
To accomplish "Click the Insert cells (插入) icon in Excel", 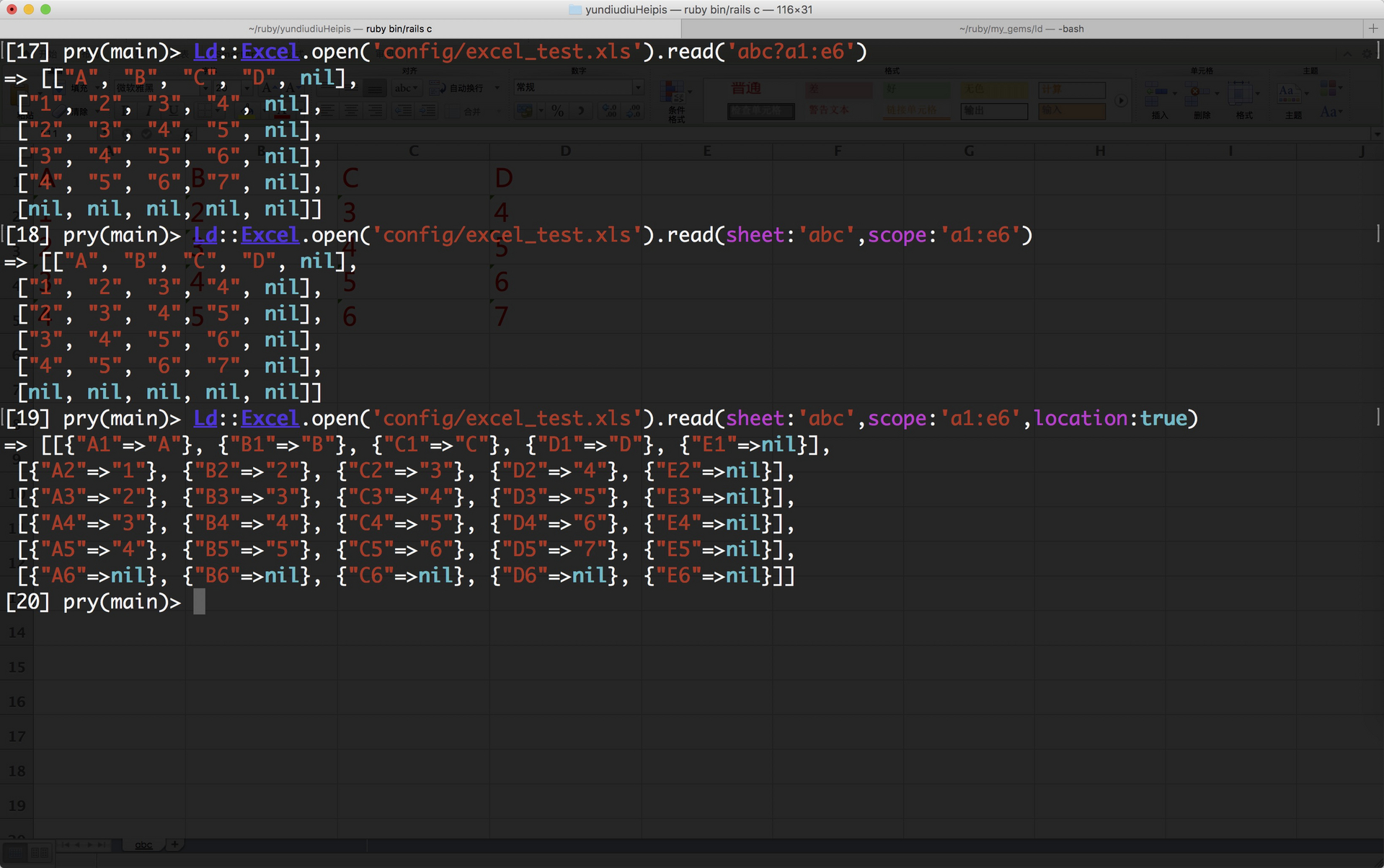I will pyautogui.click(x=1158, y=93).
